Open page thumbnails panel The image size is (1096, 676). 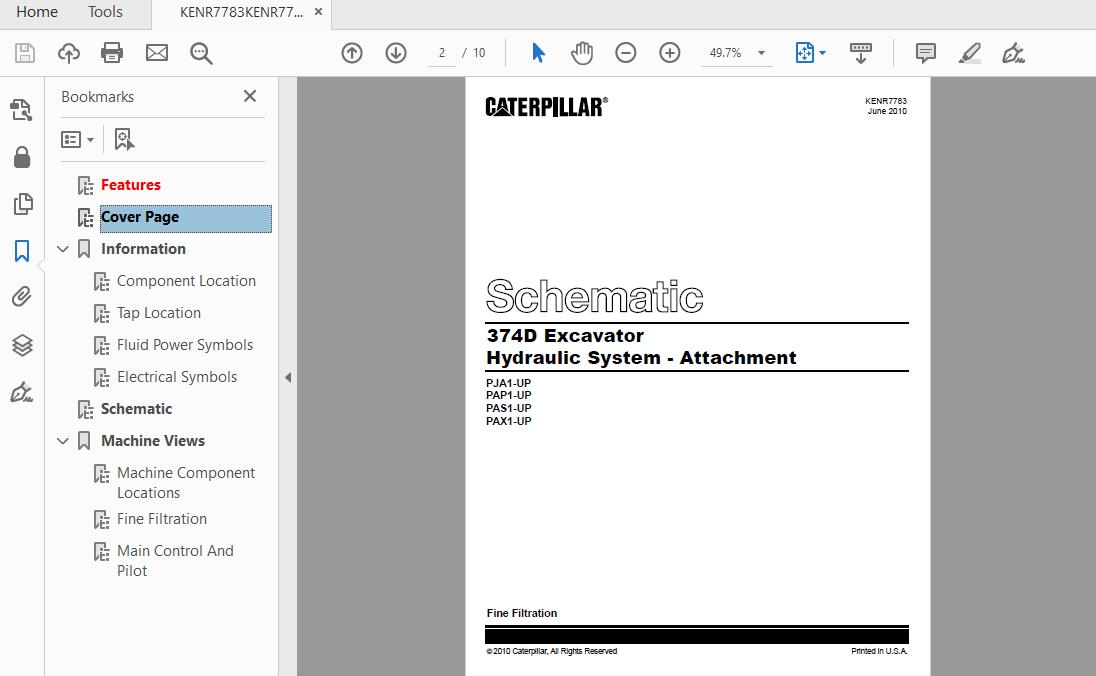tap(22, 203)
